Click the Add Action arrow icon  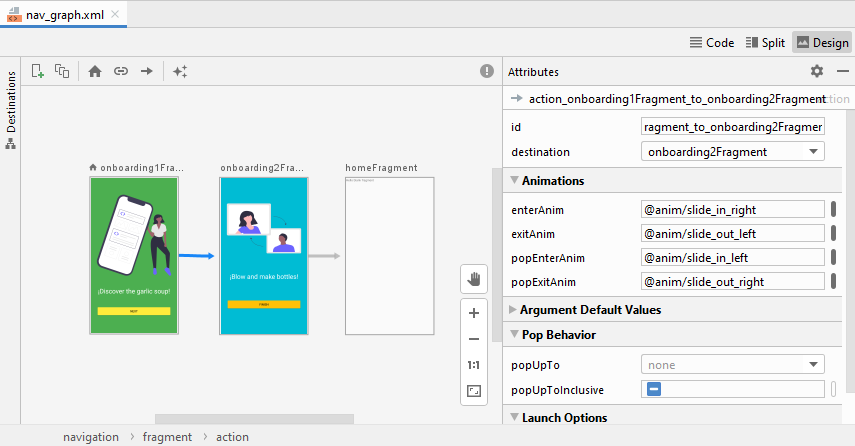[x=146, y=71]
